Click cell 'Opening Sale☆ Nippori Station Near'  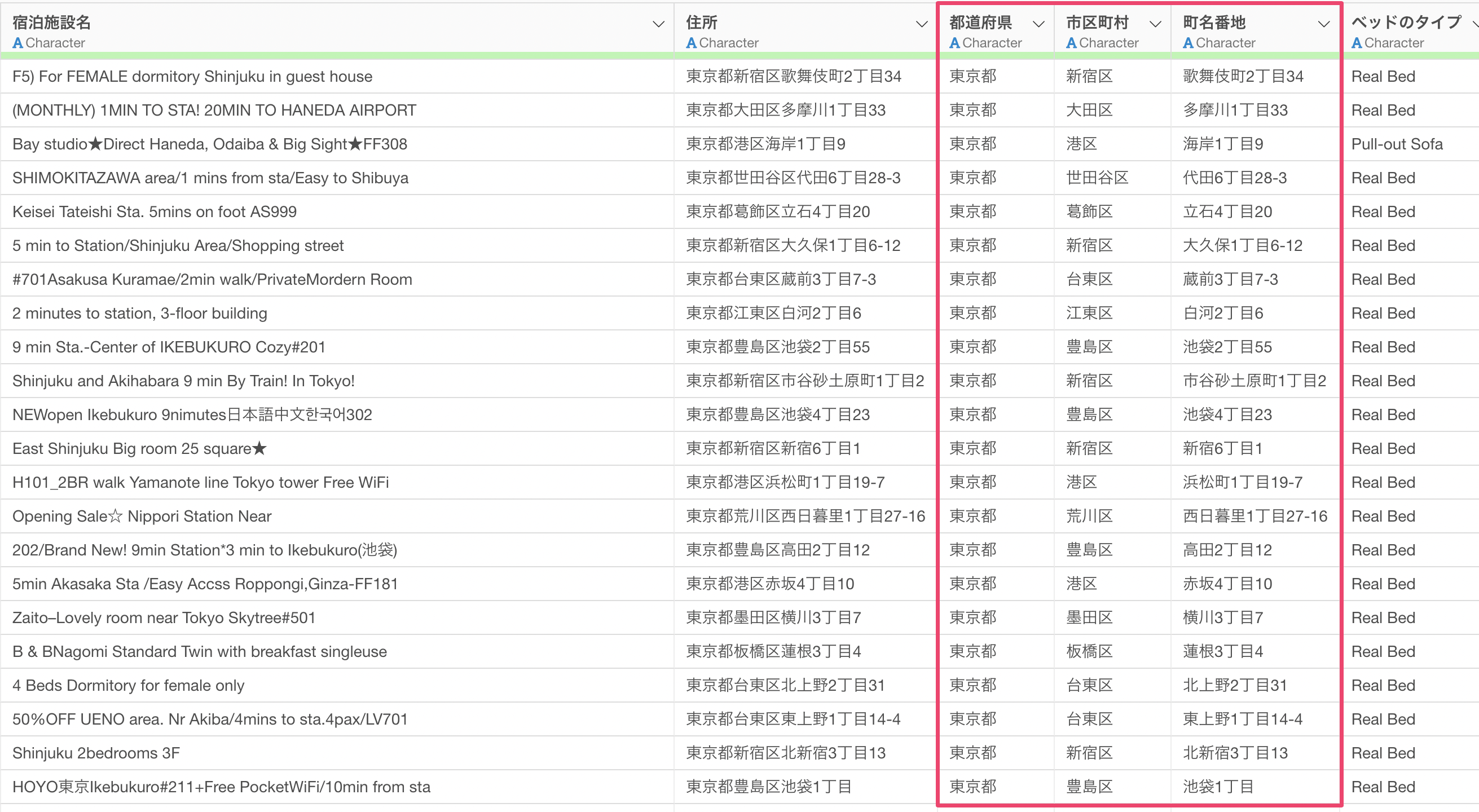click(x=337, y=517)
